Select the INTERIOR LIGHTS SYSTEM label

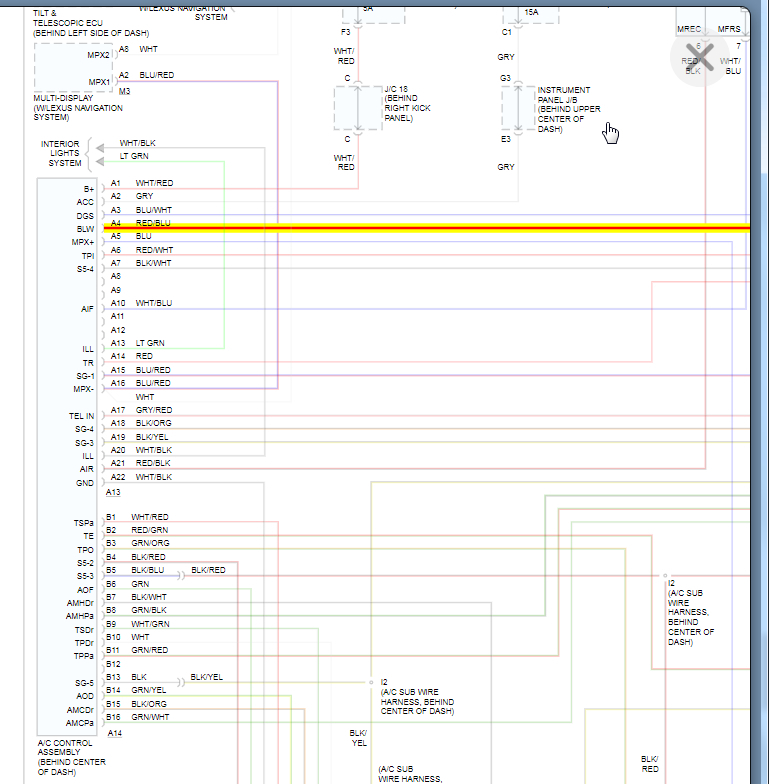tap(60, 153)
